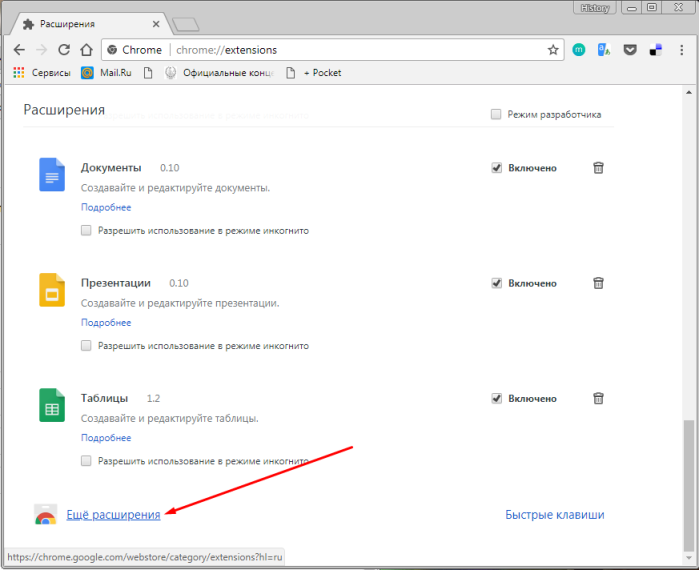Image resolution: width=699 pixels, height=570 pixels.
Task: Open the teal 'm' extension icon
Action: [x=579, y=50]
